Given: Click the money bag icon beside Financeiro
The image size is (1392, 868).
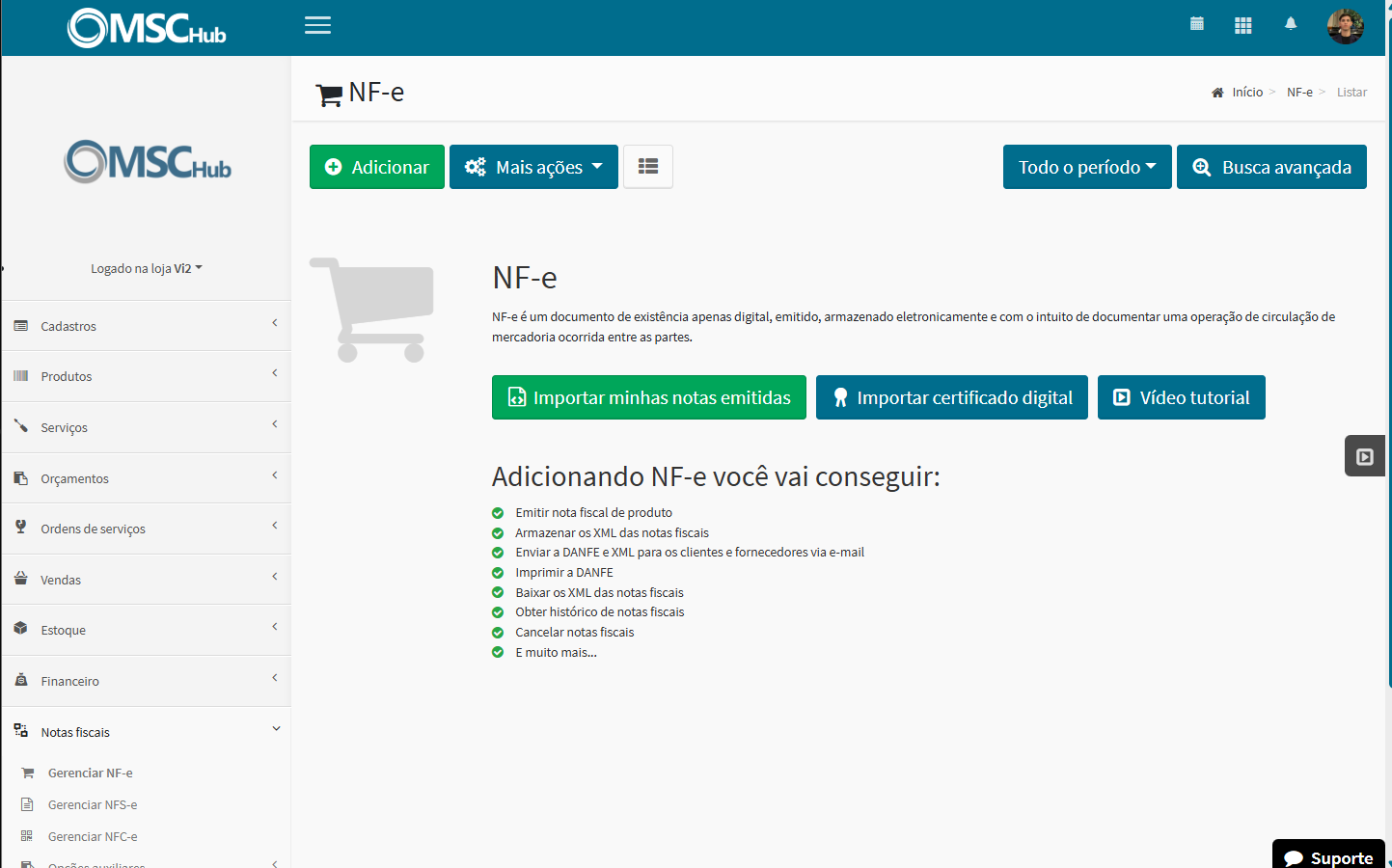Looking at the screenshot, I should tap(21, 680).
